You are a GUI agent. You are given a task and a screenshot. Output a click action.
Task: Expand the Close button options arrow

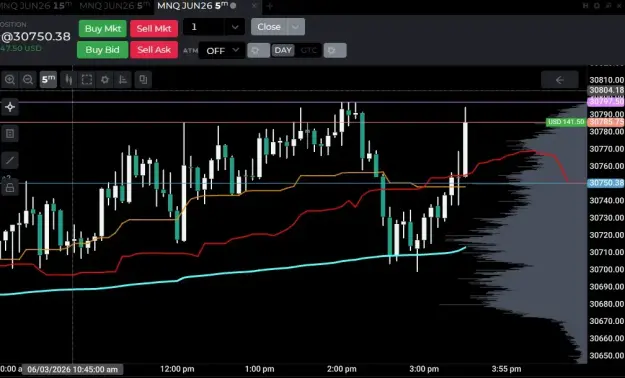[x=296, y=27]
